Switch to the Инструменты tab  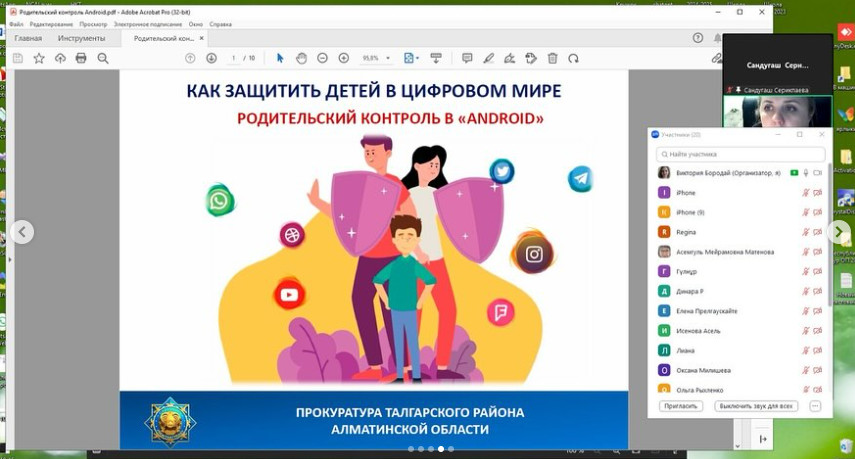(x=80, y=38)
